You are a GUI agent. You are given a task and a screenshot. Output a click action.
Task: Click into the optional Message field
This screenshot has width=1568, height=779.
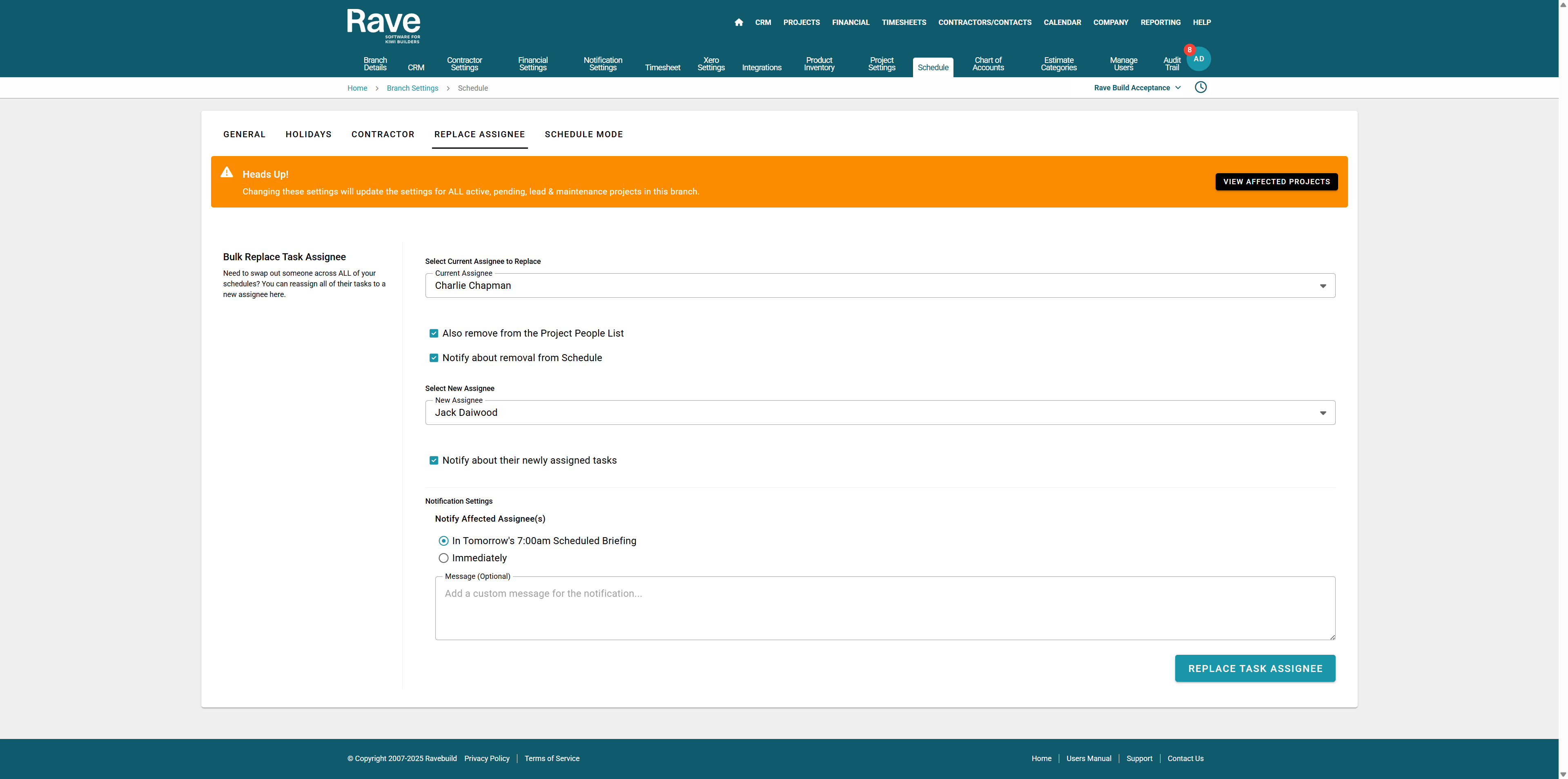point(884,609)
